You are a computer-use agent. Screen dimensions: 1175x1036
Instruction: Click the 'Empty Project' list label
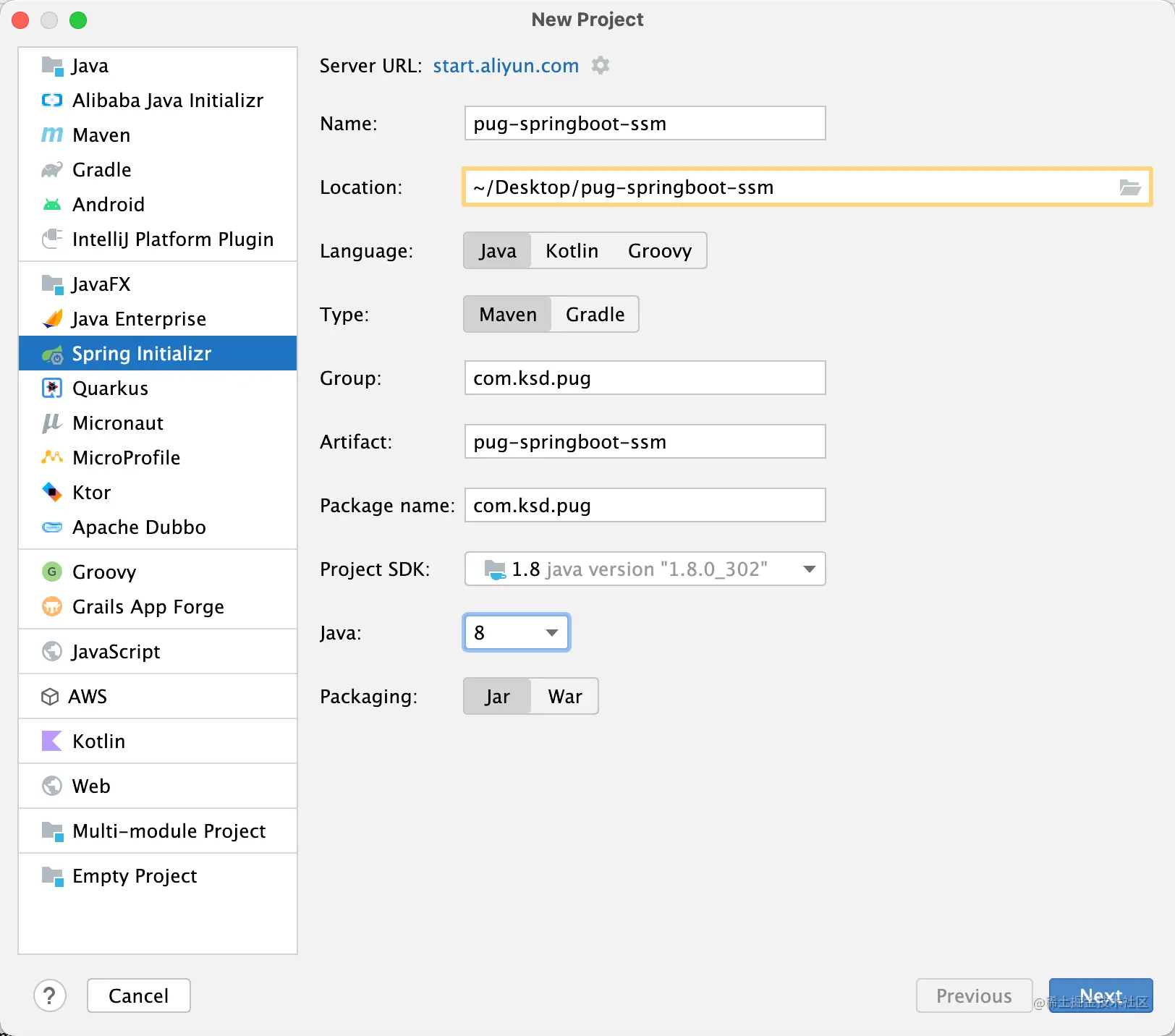pyautogui.click(x=135, y=876)
